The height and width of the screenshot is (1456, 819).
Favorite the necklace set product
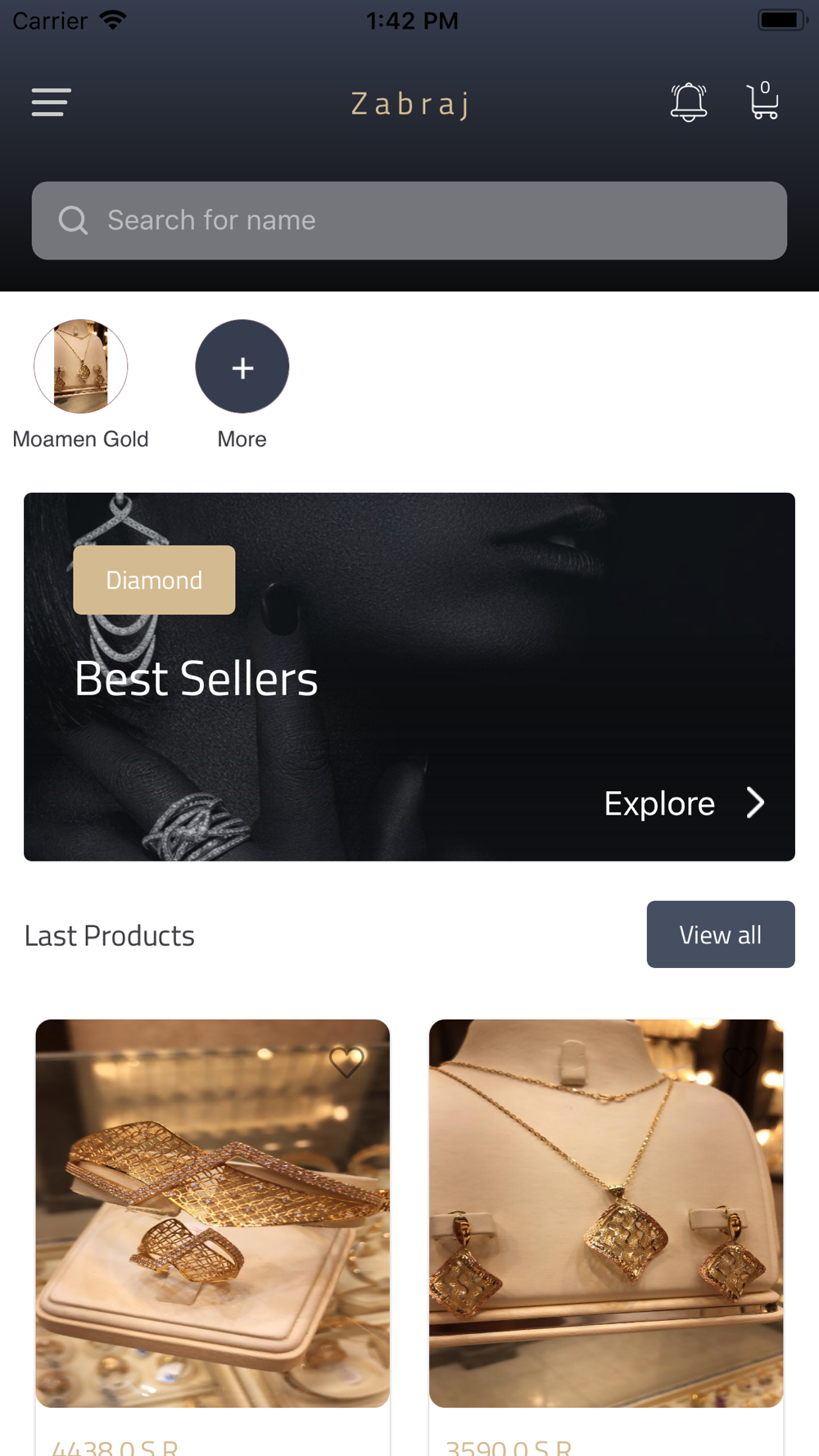click(x=740, y=1062)
